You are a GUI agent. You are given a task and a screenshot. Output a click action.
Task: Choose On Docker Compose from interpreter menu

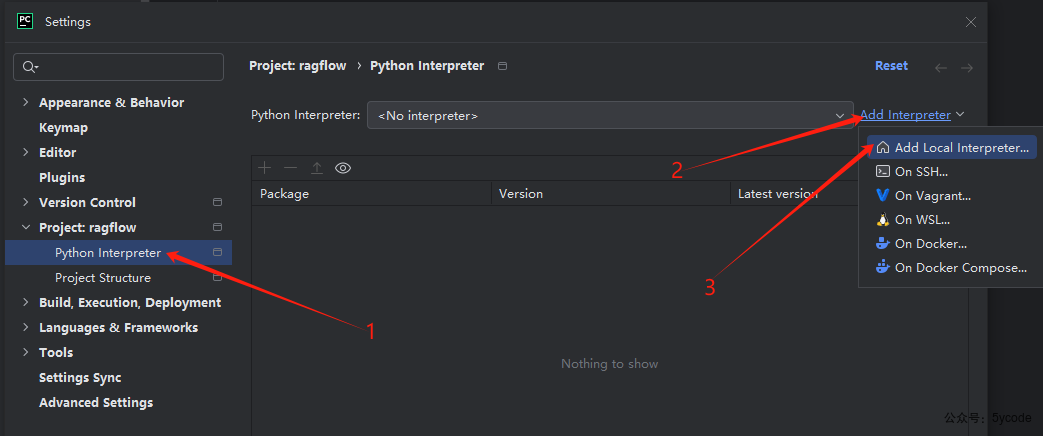click(951, 267)
